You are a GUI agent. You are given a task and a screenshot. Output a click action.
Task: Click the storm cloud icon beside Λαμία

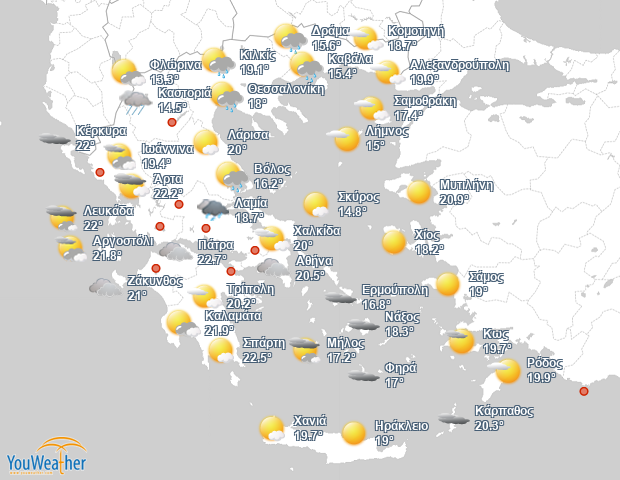point(213,210)
